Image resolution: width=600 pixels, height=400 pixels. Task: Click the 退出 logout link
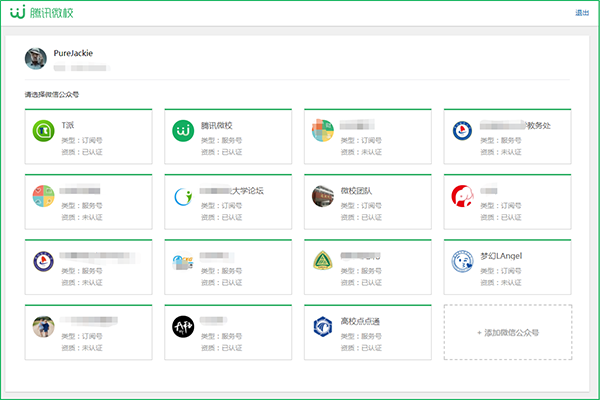pos(582,13)
